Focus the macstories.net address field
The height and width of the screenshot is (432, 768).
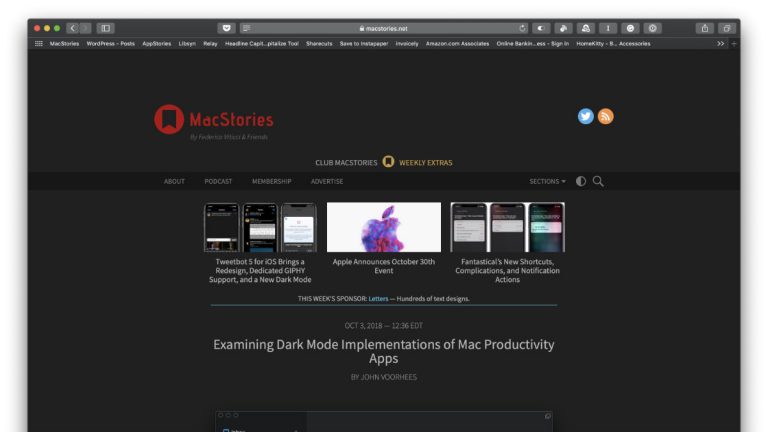pos(384,28)
